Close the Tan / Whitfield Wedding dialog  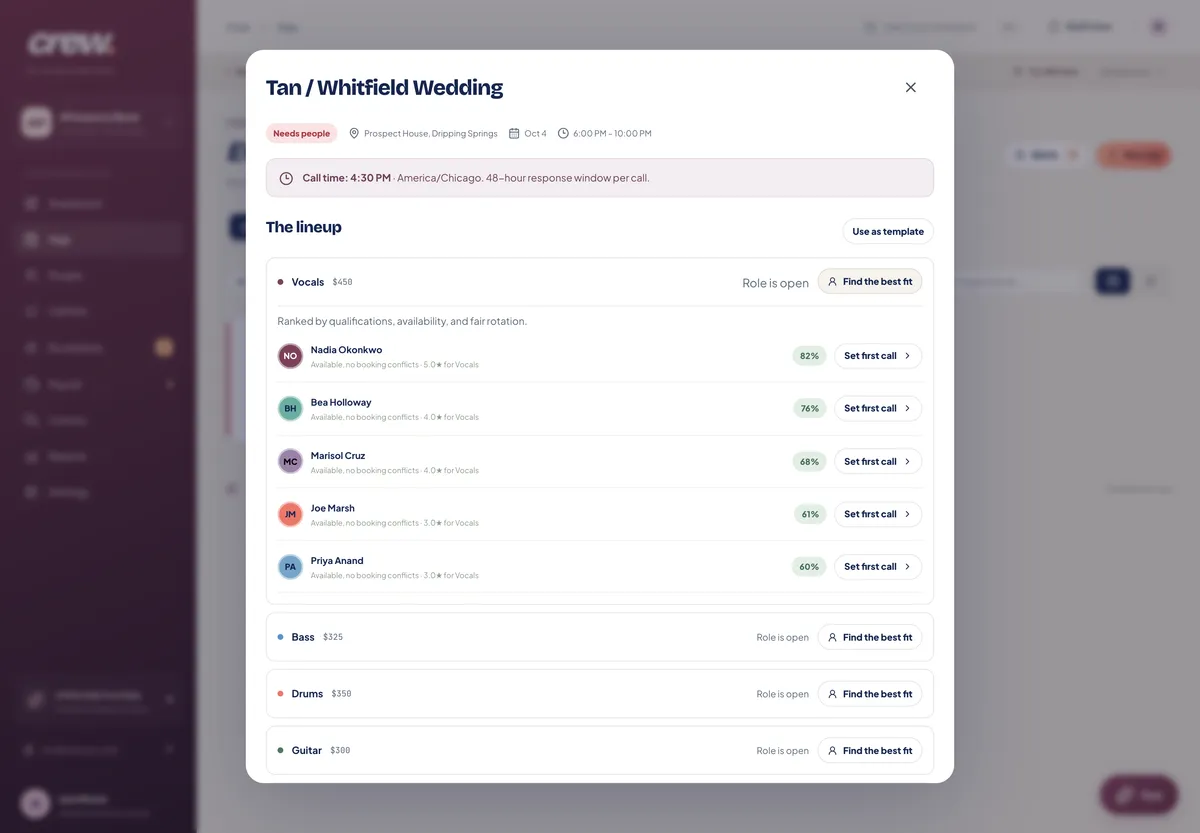910,87
